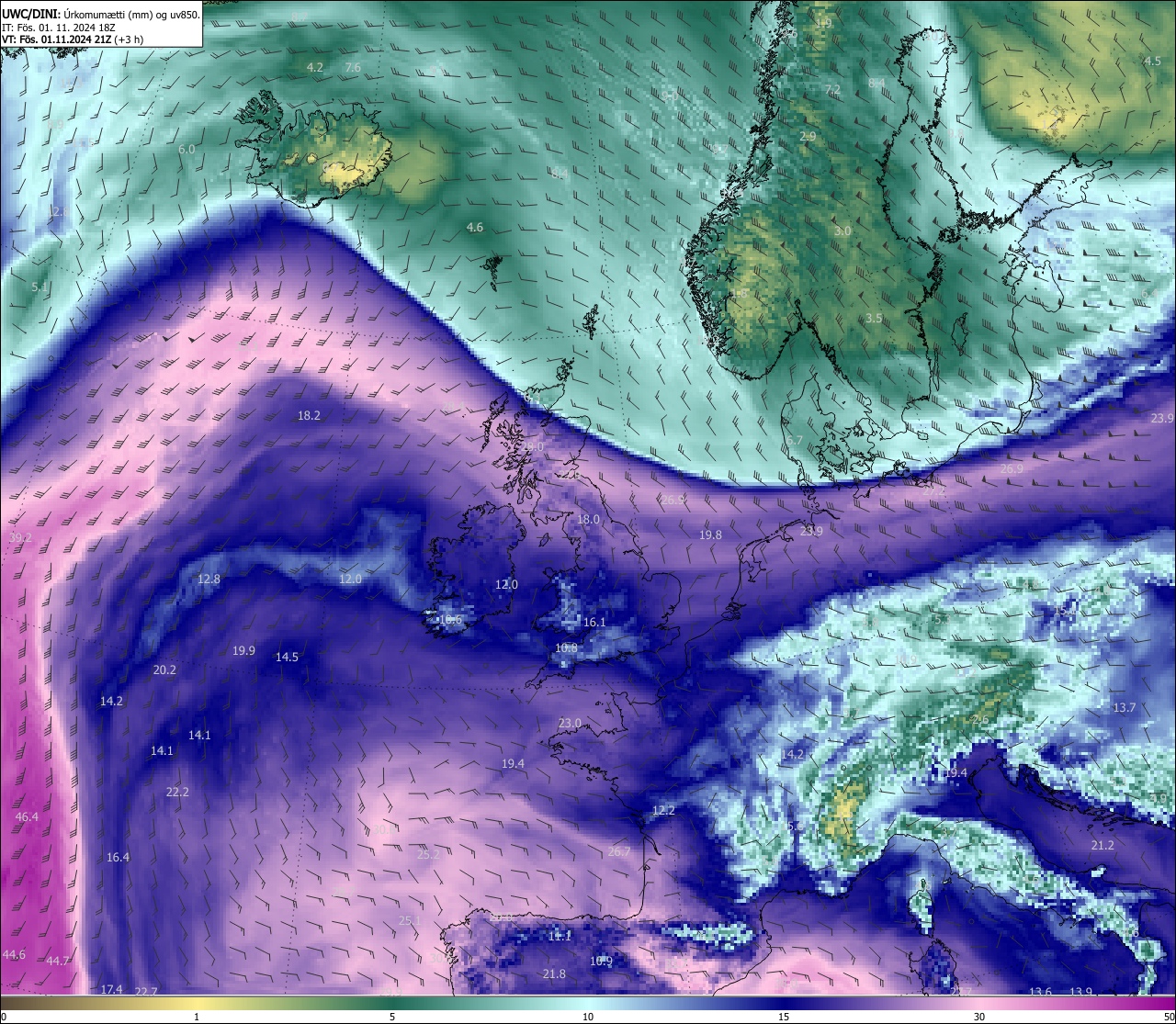Click the 25.1 map value
The height and width of the screenshot is (1024, 1176).
click(x=409, y=920)
